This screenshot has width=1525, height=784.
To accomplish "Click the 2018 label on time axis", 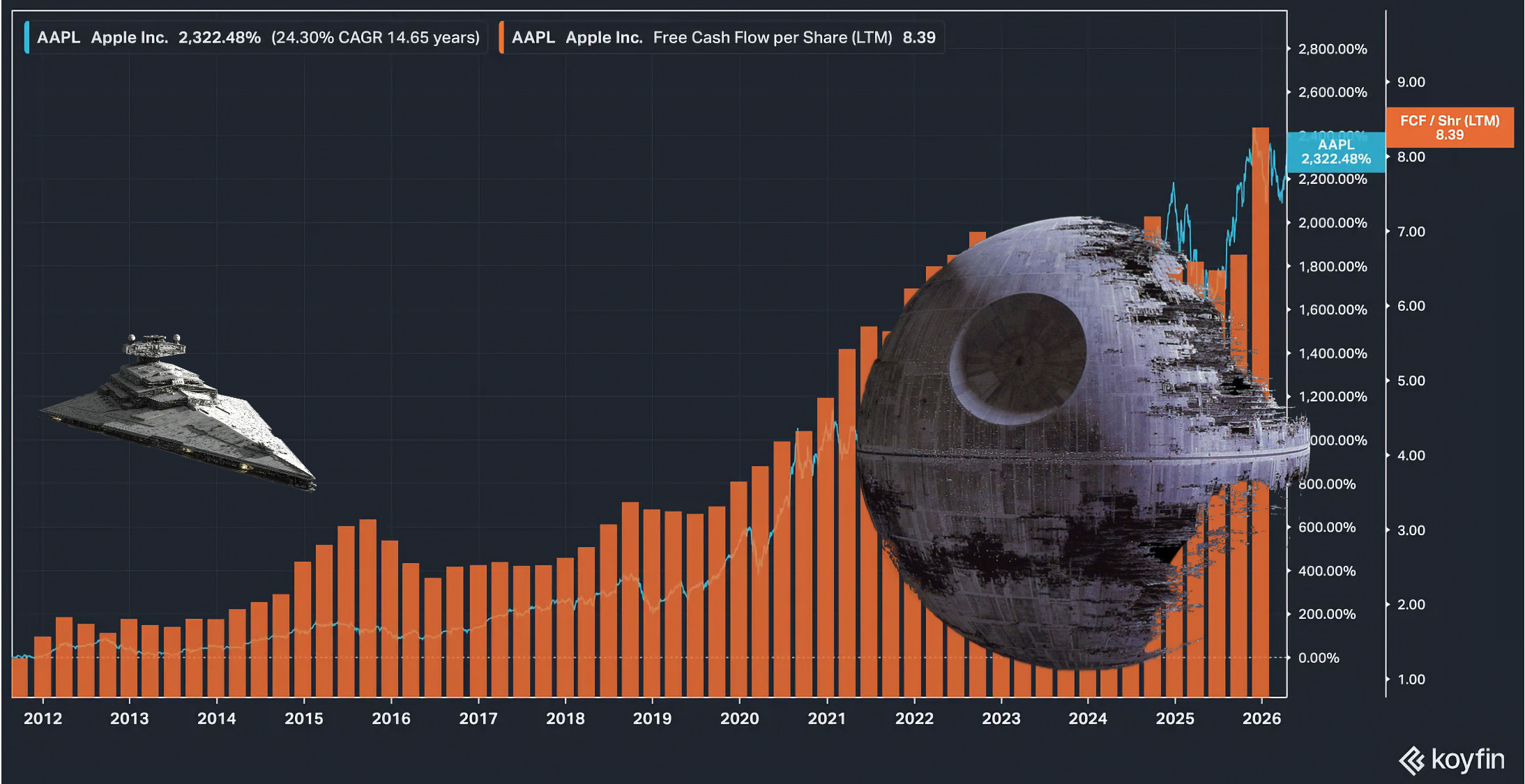I will coord(565,718).
